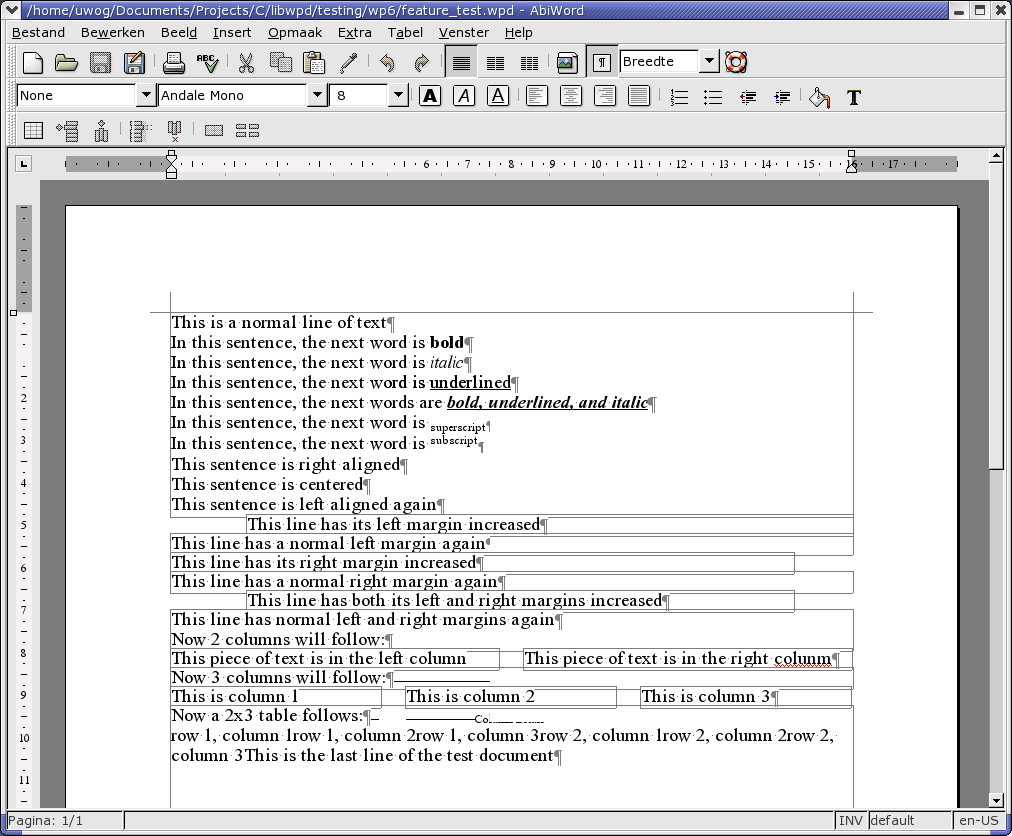
Task: Click the Undo arrow icon
Action: coord(387,63)
